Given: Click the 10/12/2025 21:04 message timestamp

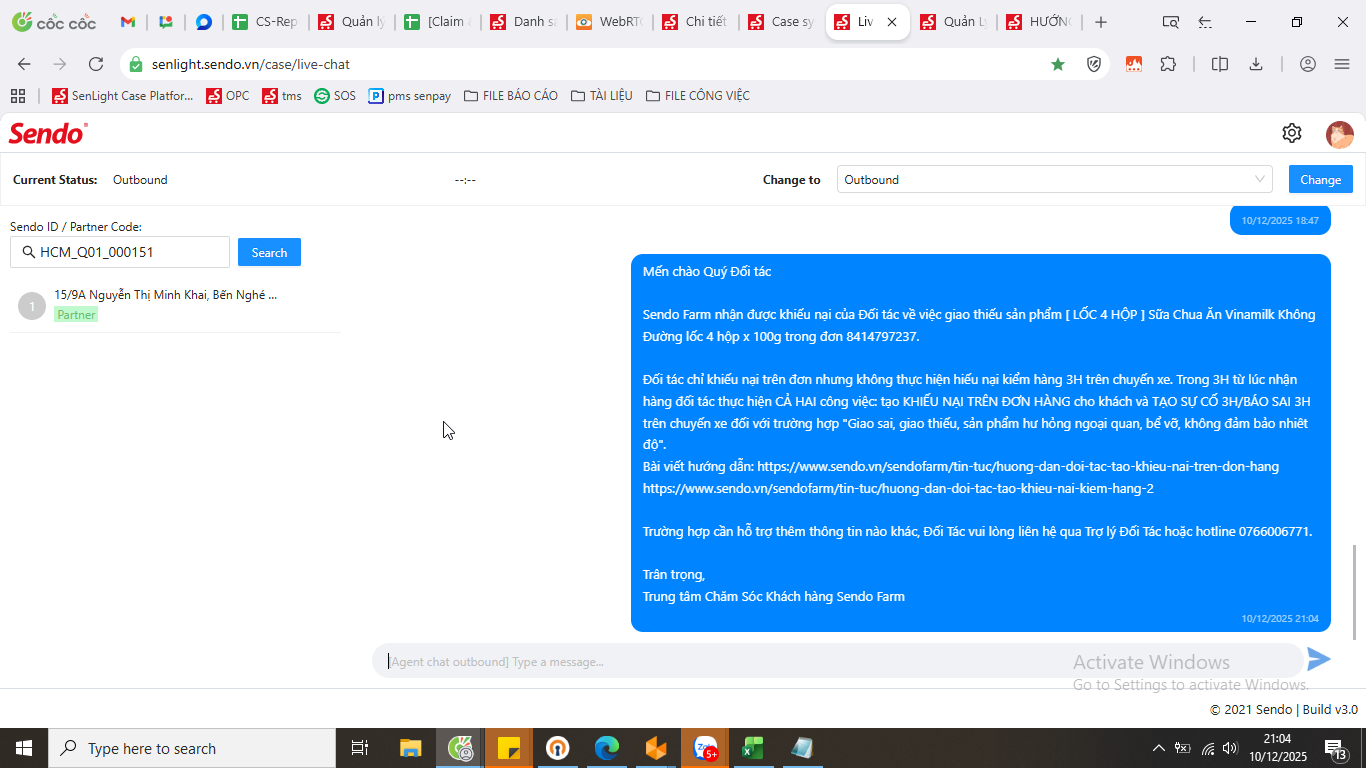Looking at the screenshot, I should (x=1280, y=619).
